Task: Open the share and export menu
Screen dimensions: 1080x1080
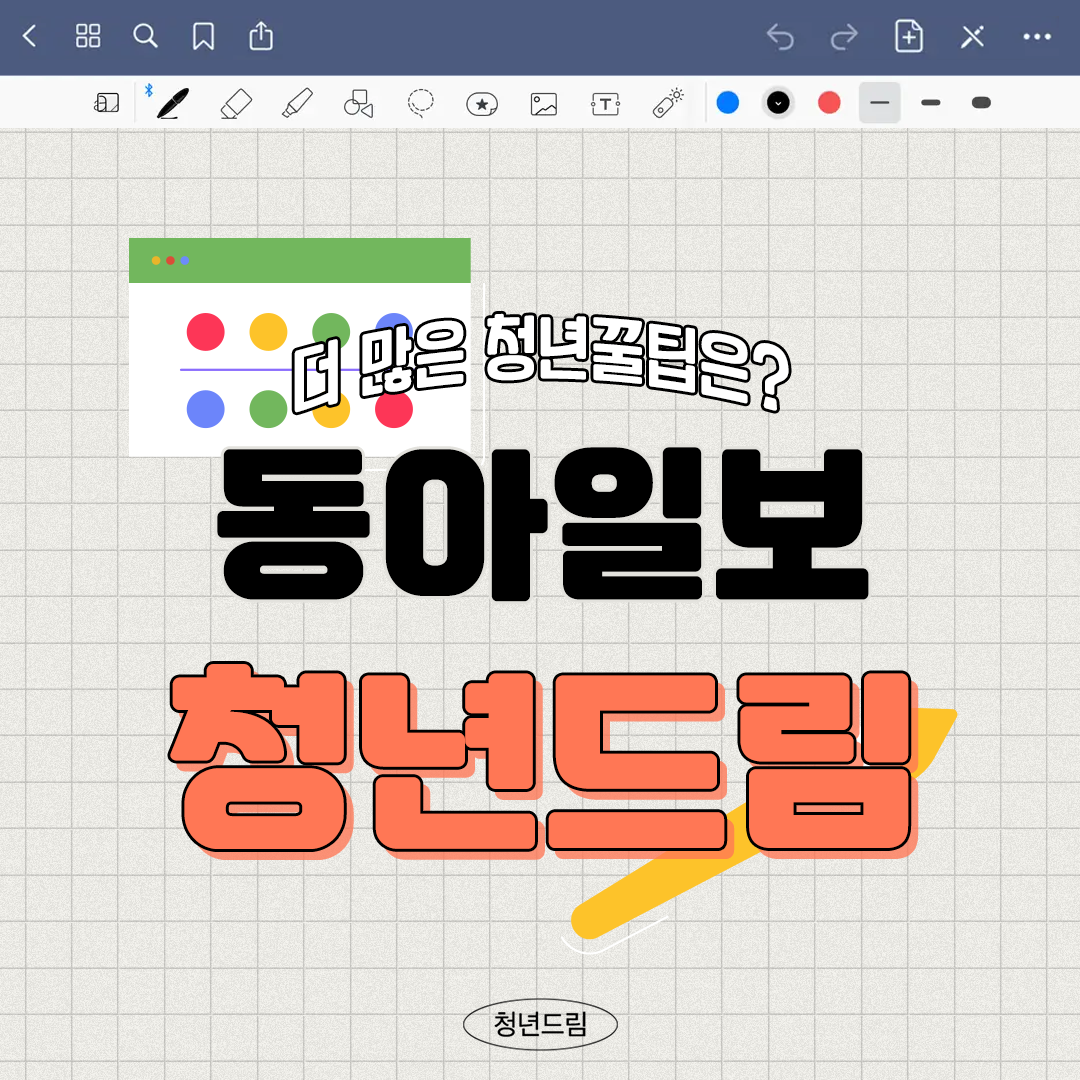Action: coord(261,37)
